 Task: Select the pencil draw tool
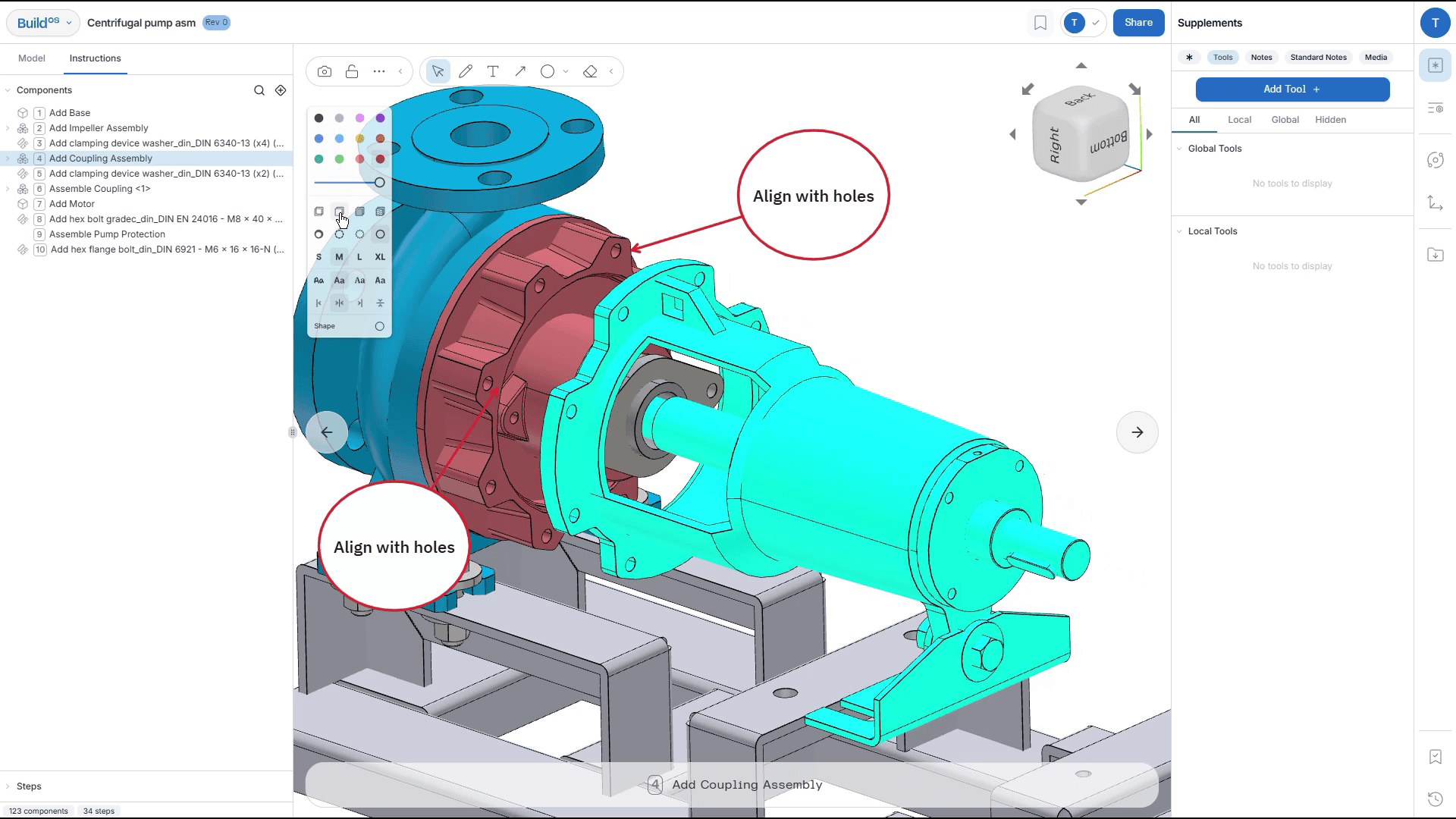click(466, 71)
